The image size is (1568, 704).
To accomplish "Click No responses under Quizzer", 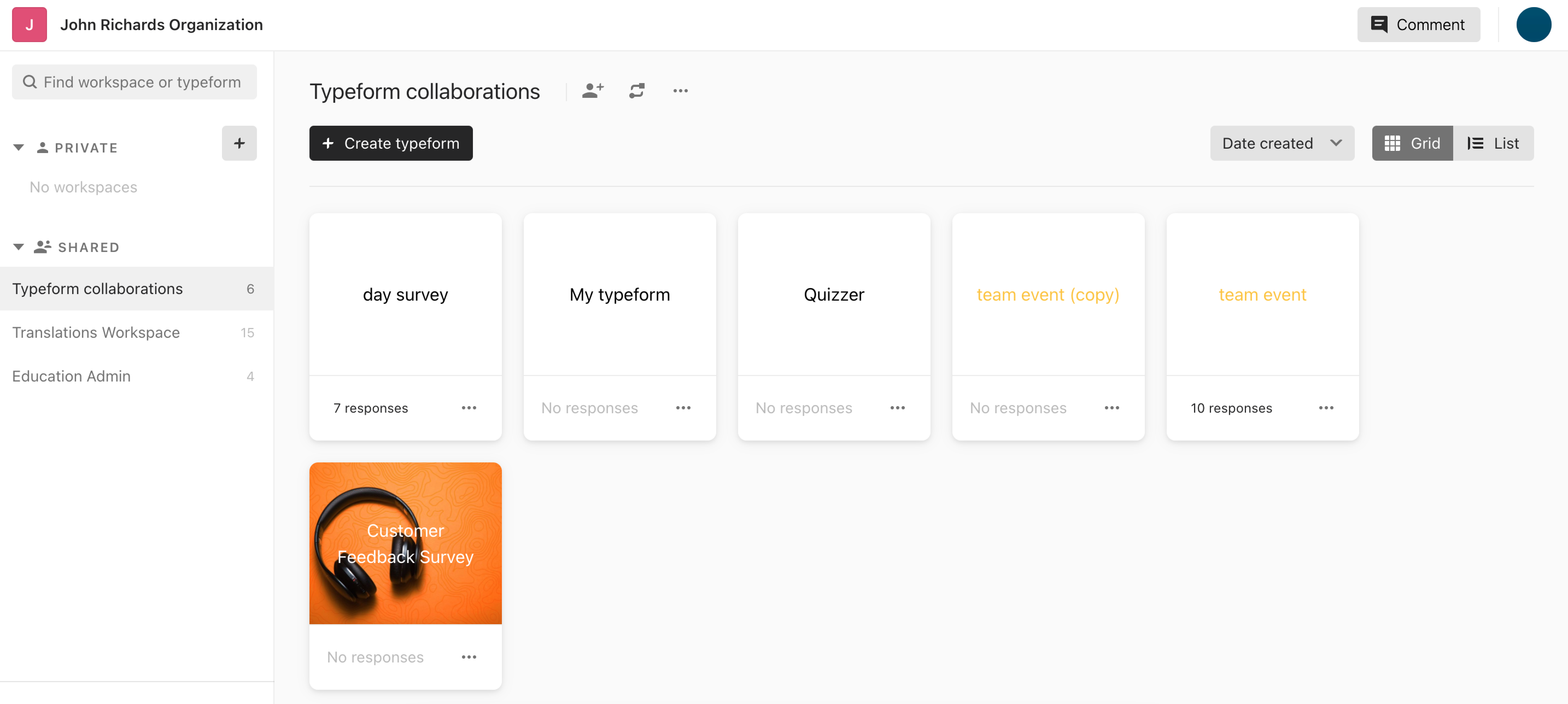I will 803,408.
